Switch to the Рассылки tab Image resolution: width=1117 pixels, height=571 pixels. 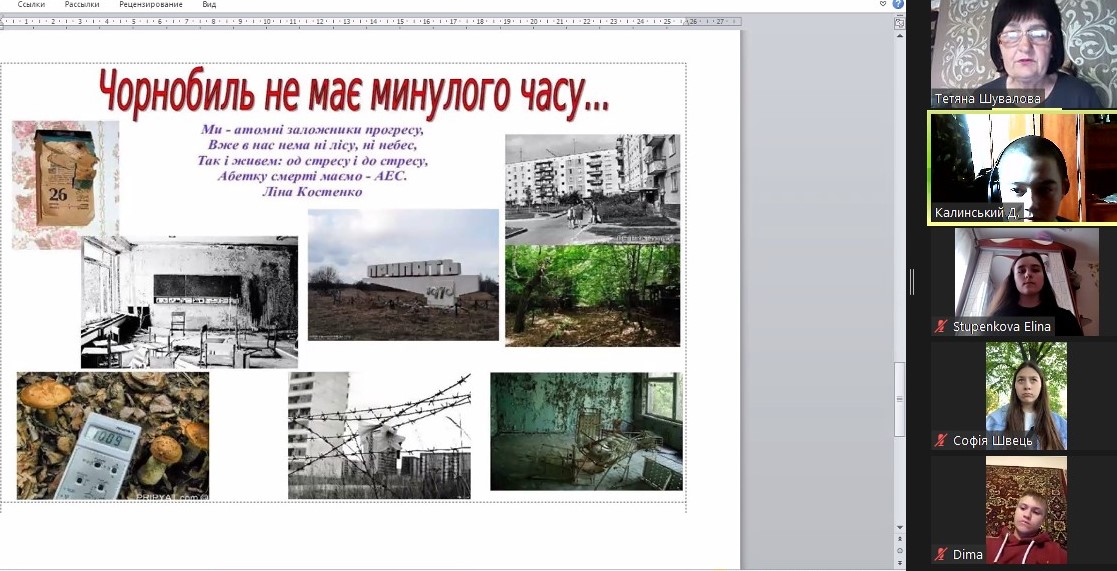click(x=82, y=5)
